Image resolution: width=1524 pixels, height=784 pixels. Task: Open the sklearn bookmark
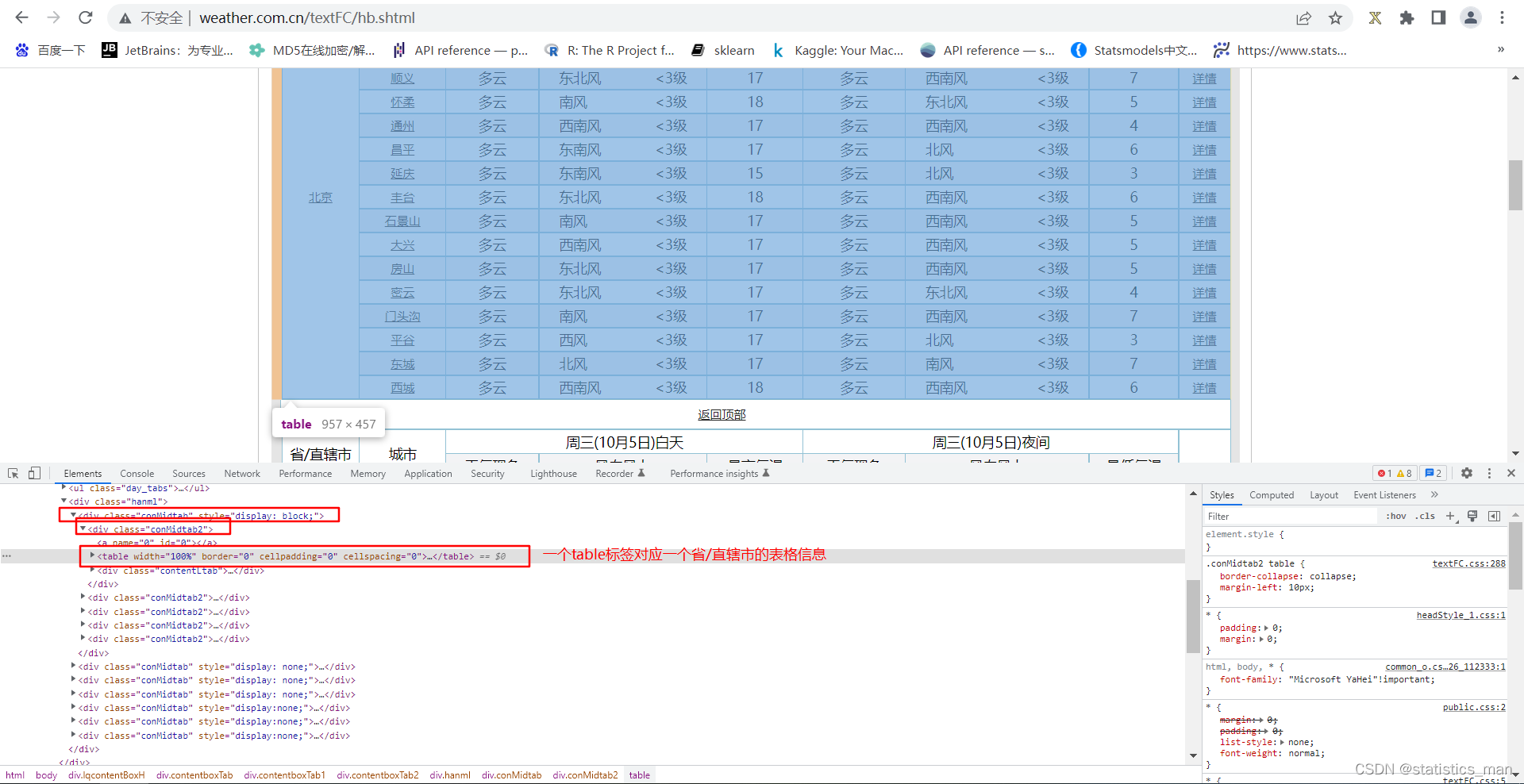[x=723, y=50]
